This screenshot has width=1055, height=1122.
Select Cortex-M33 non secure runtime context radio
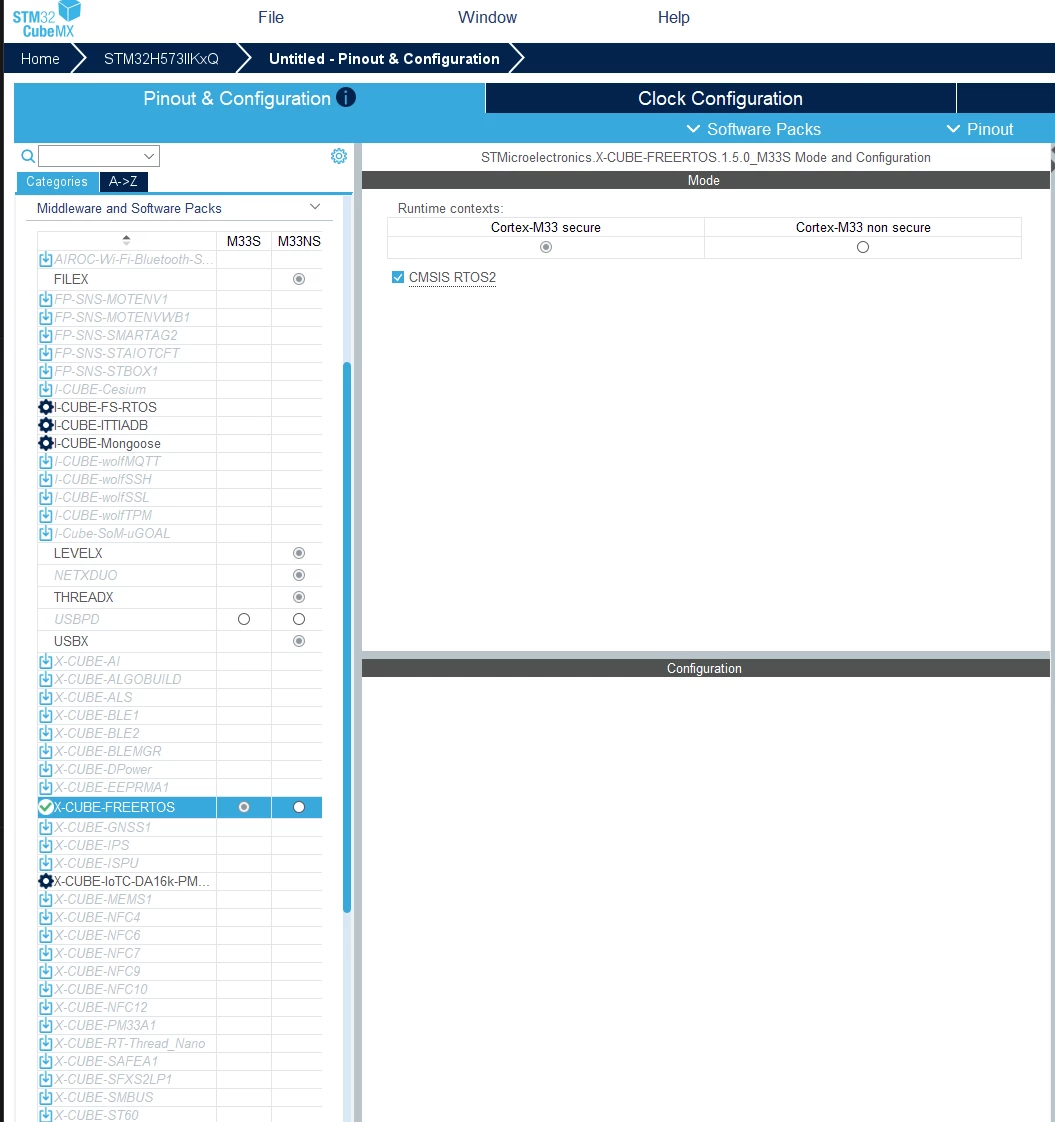point(863,247)
